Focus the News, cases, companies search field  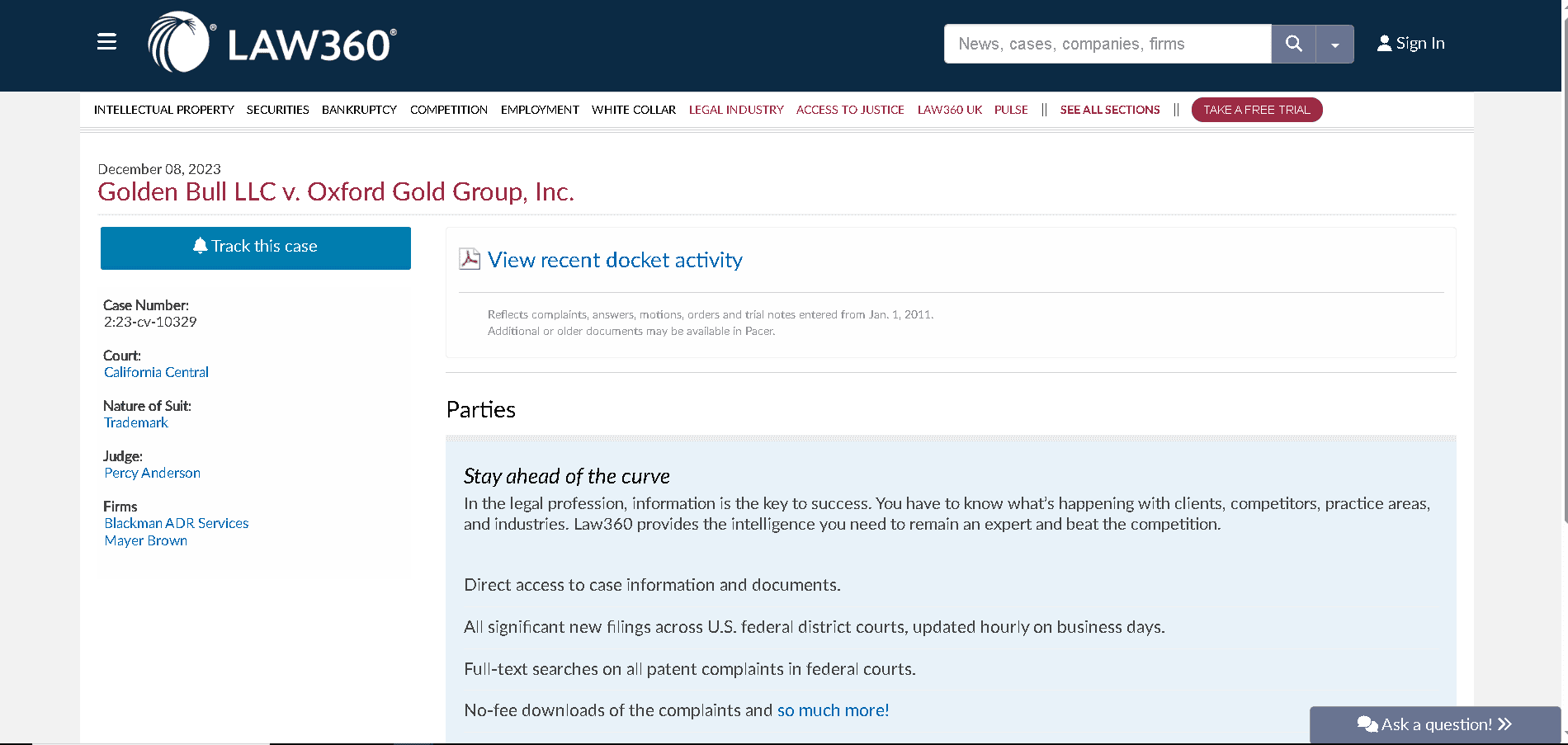click(1108, 44)
